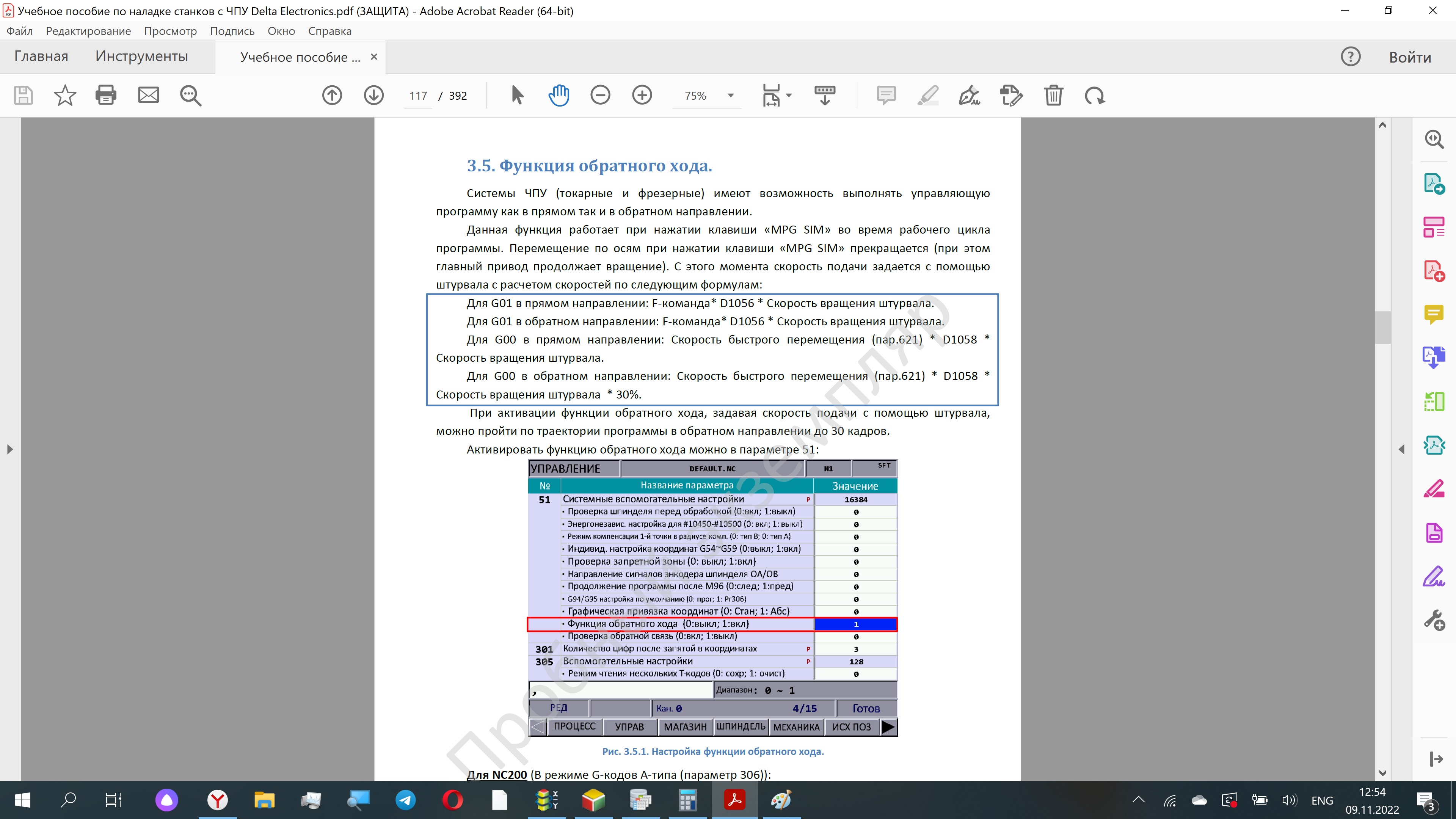This screenshot has height=819, width=1456.
Task: Click the Войти sign-in button
Action: [x=1410, y=57]
